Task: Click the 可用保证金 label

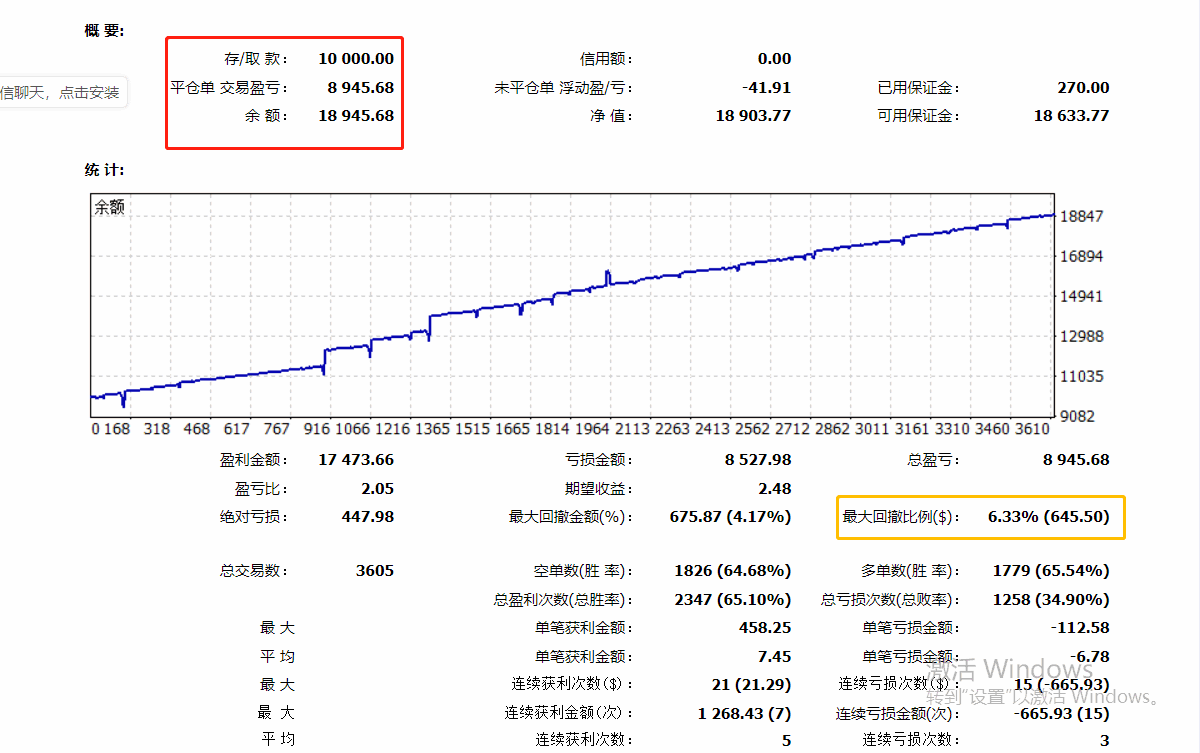Action: 918,116
